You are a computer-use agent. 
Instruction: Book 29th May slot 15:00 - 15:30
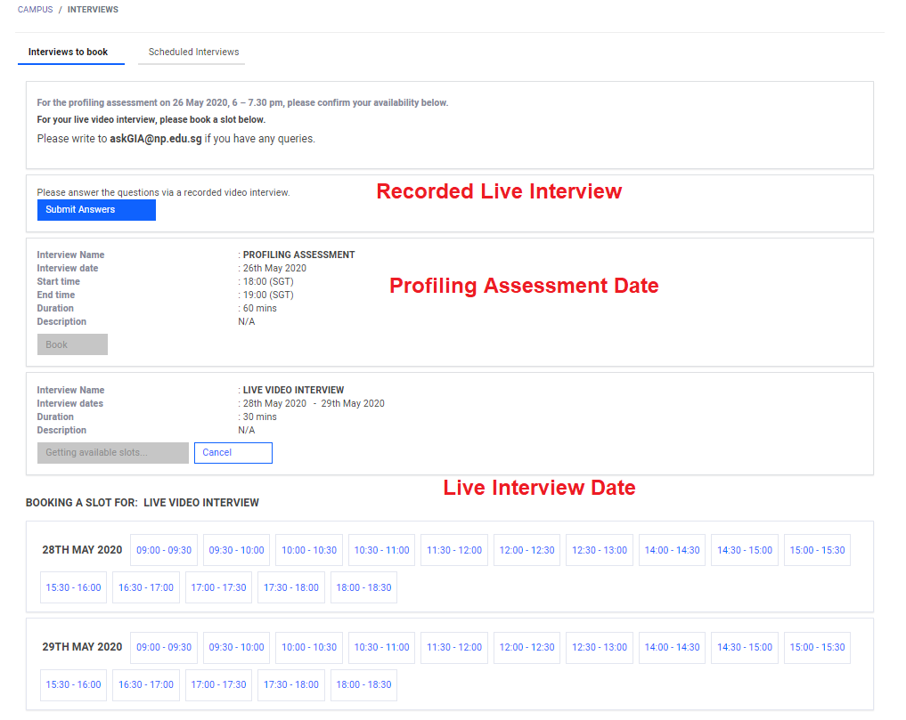(818, 647)
